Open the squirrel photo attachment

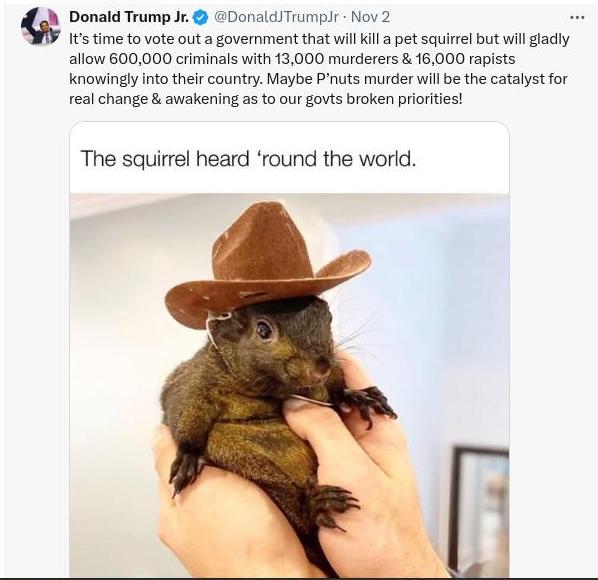point(289,385)
